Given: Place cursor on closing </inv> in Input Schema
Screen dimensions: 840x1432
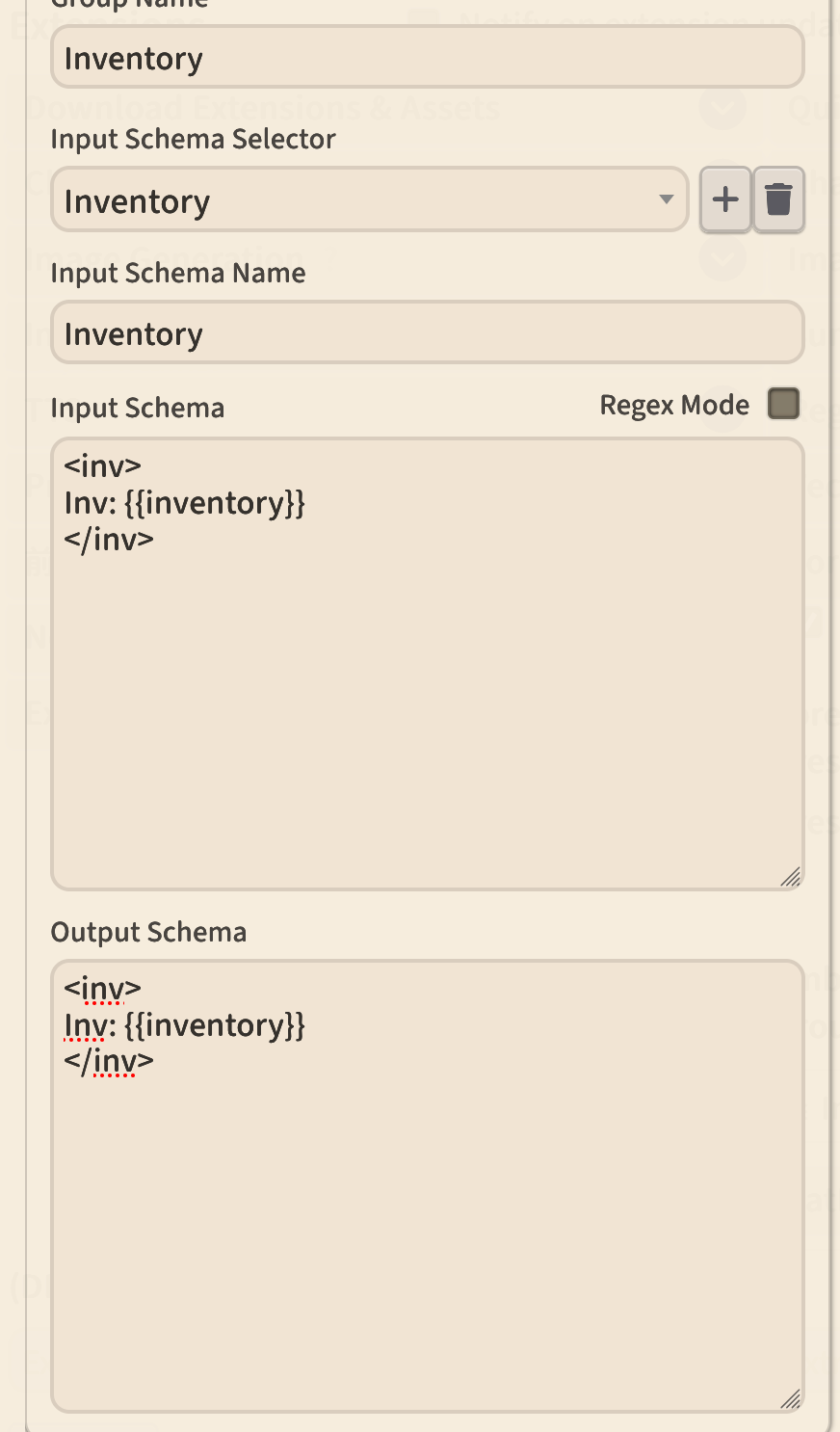Looking at the screenshot, I should (109, 540).
